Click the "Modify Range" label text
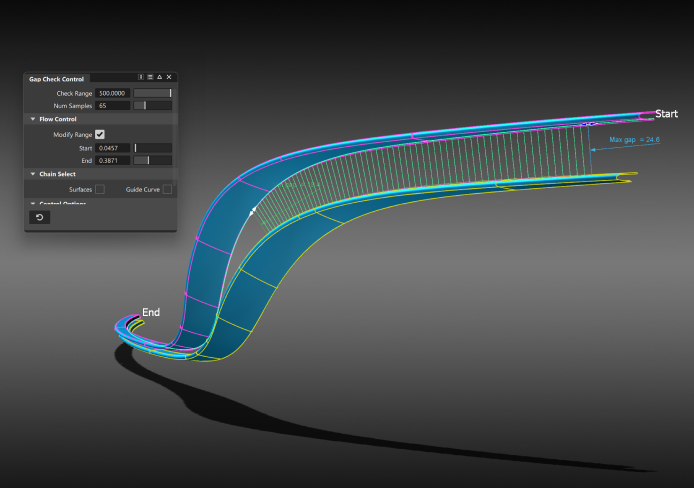The width and height of the screenshot is (694, 488). [x=73, y=134]
